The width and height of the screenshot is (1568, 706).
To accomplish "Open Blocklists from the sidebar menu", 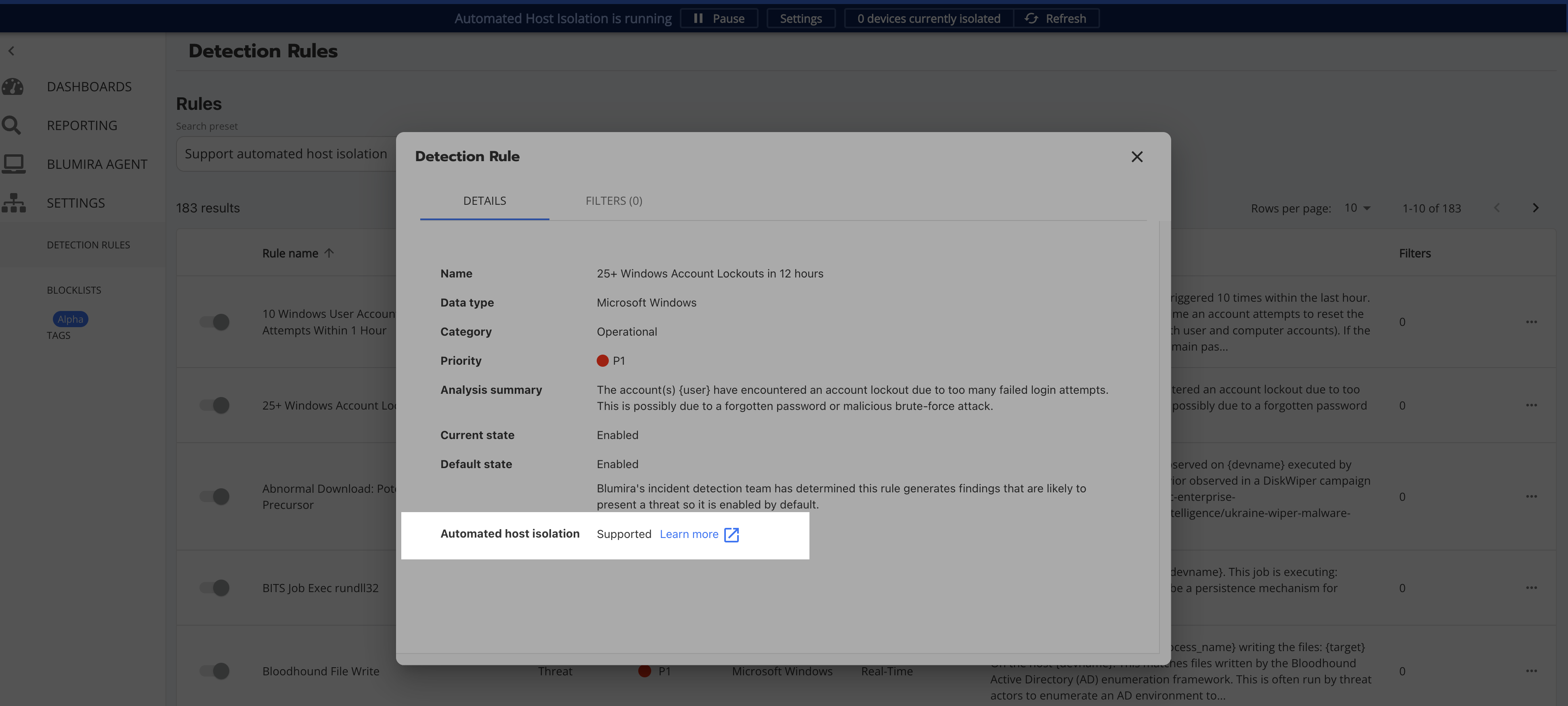I will (73, 289).
